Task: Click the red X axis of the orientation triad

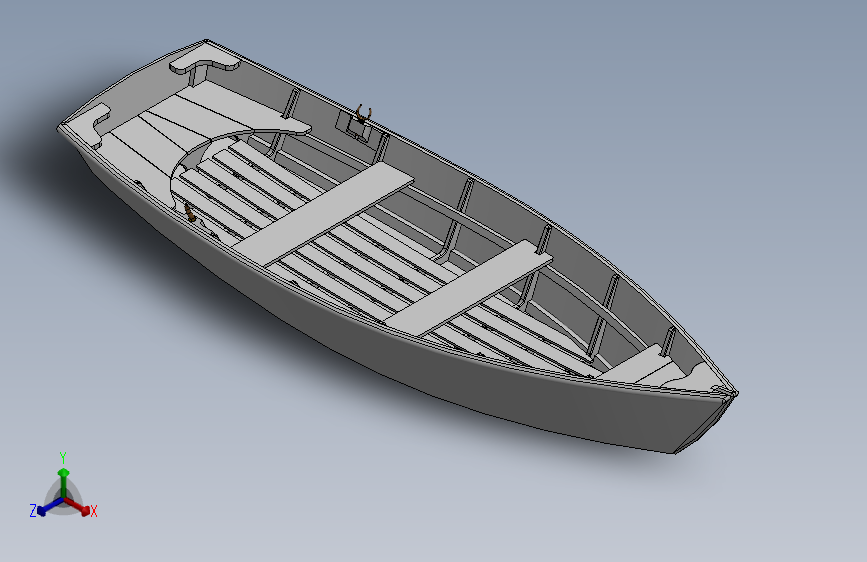Action: click(77, 506)
